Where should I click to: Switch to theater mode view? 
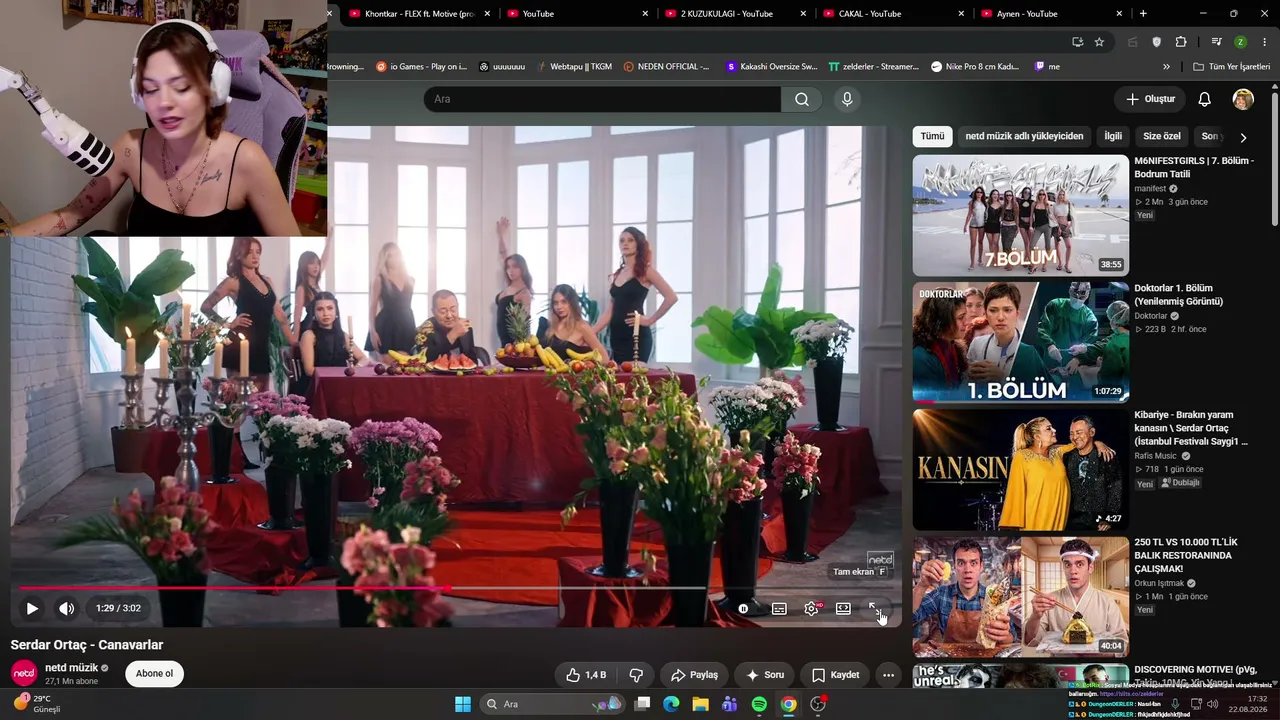(x=843, y=608)
